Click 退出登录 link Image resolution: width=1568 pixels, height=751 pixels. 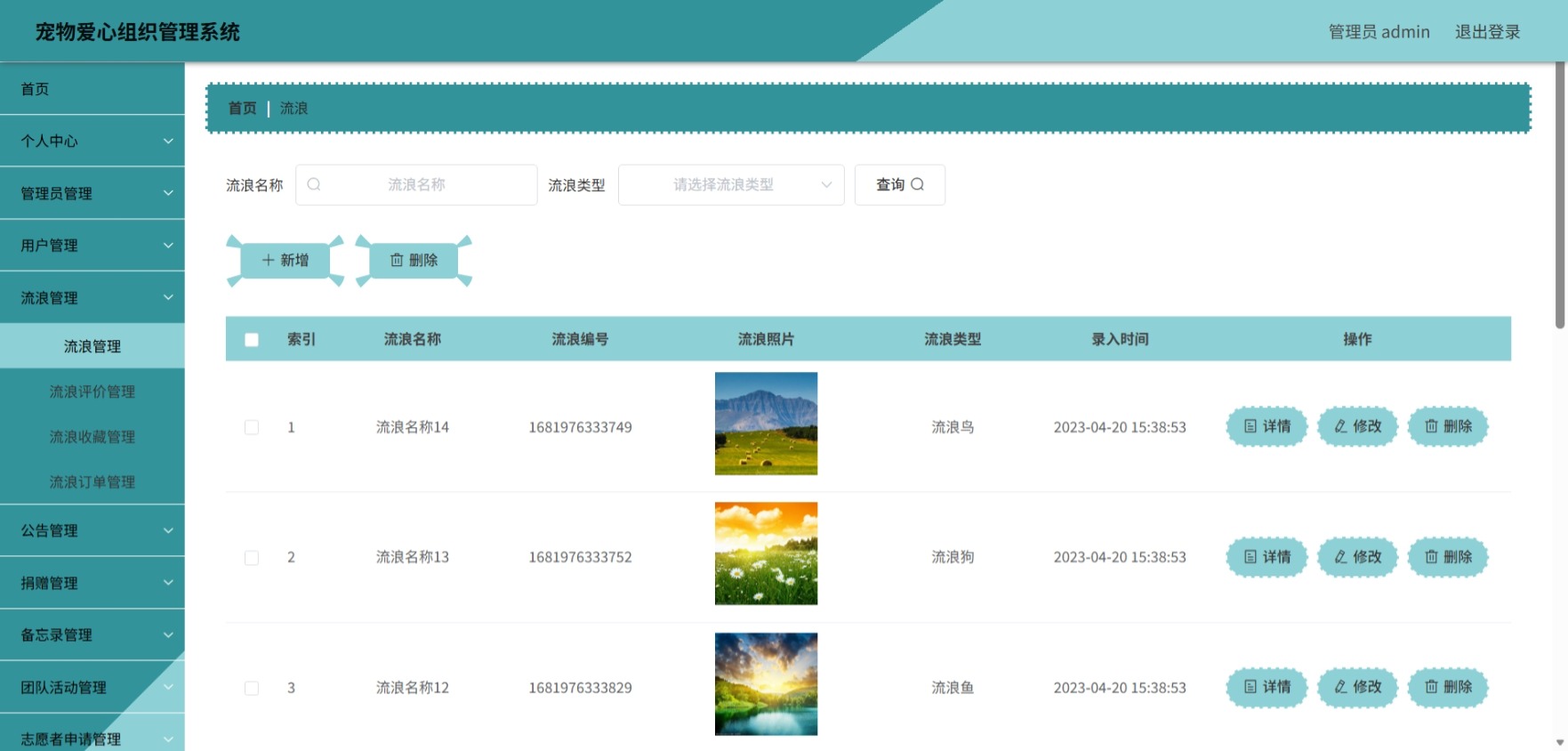[x=1487, y=32]
